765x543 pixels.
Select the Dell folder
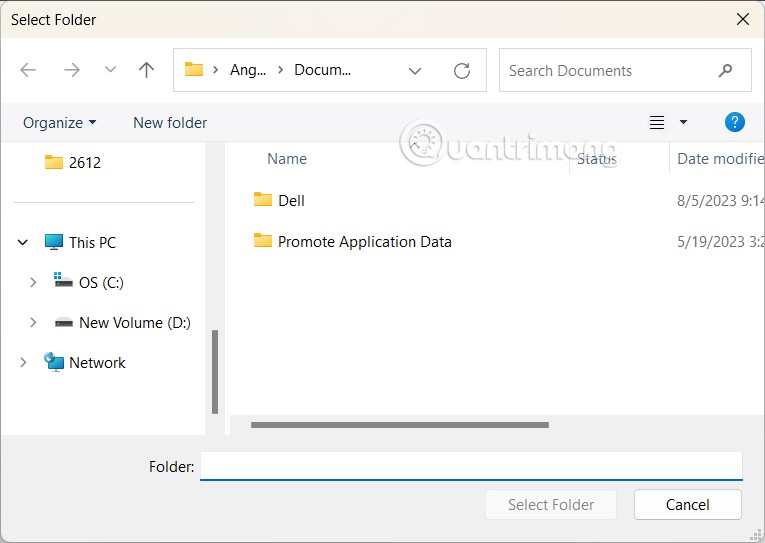pyautogui.click(x=291, y=200)
